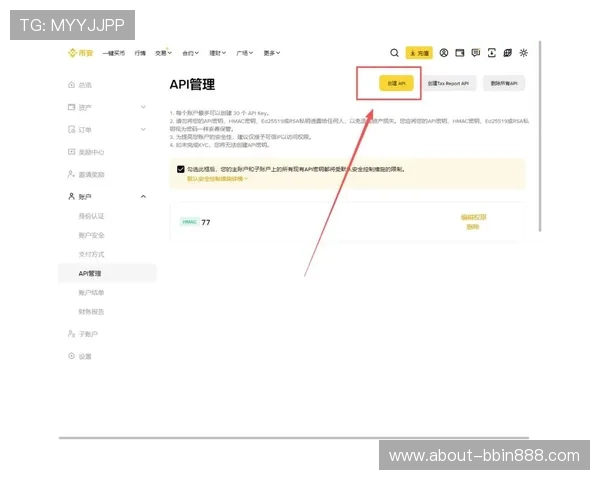Open the chat messages icon
This screenshot has width=600, height=480.
[x=476, y=53]
